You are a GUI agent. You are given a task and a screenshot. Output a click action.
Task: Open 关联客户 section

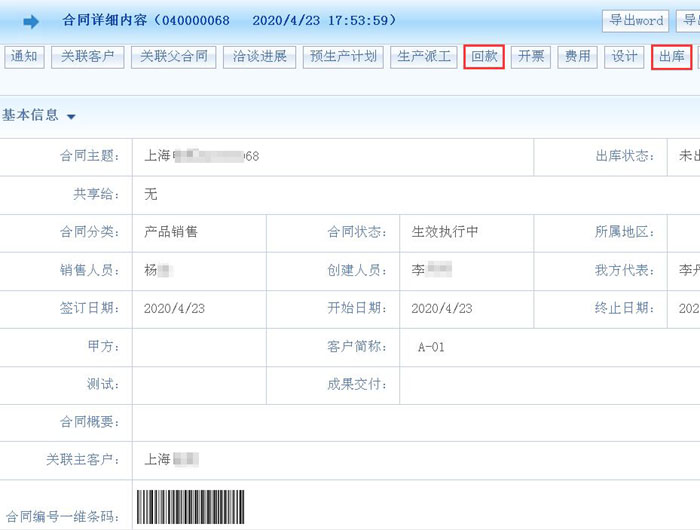tap(87, 57)
